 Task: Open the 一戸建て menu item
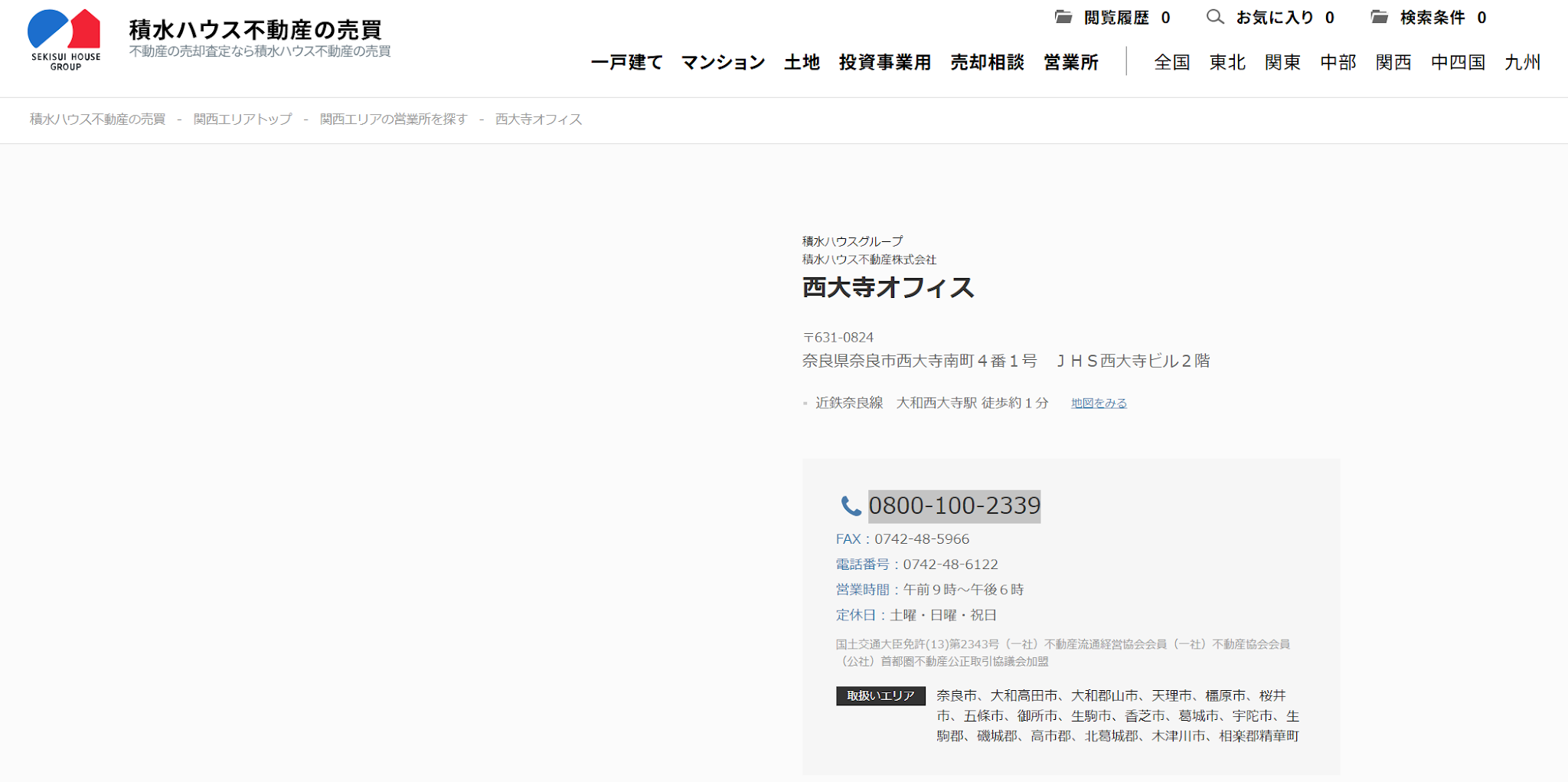click(x=626, y=62)
